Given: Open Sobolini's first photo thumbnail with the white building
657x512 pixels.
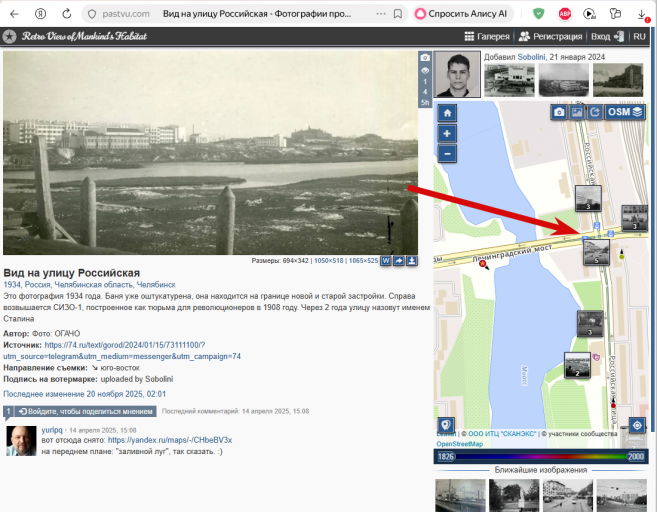Looking at the screenshot, I should tap(509, 80).
